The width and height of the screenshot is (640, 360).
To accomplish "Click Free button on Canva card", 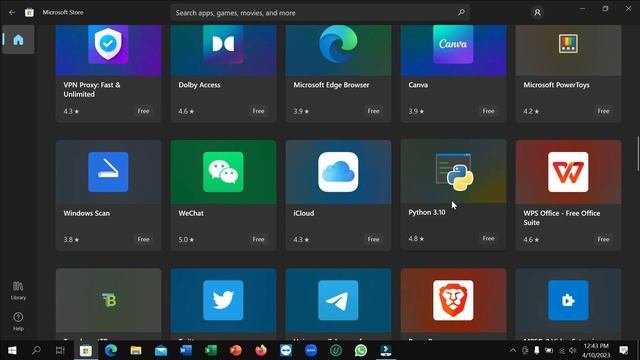I will click(x=488, y=111).
